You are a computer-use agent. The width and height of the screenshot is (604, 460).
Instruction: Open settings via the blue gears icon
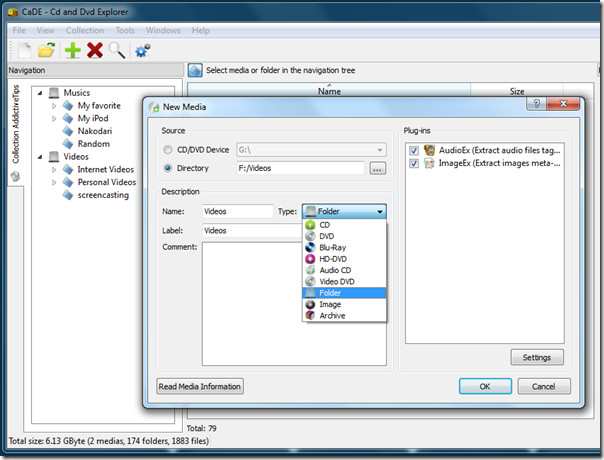pyautogui.click(x=142, y=50)
